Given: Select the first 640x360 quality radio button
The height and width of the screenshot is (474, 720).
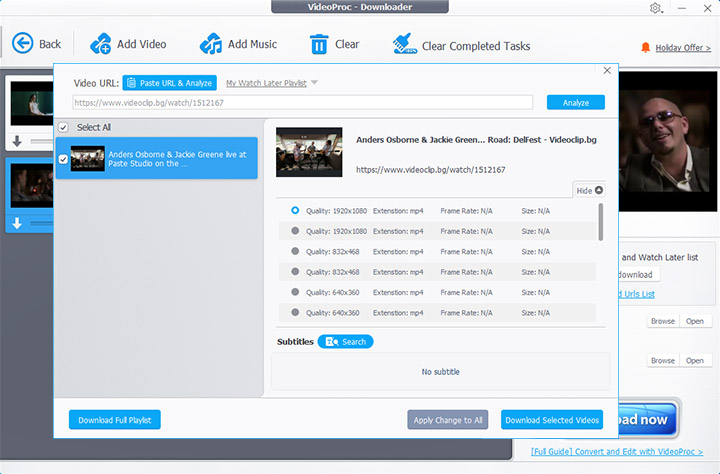Looking at the screenshot, I should (x=295, y=292).
